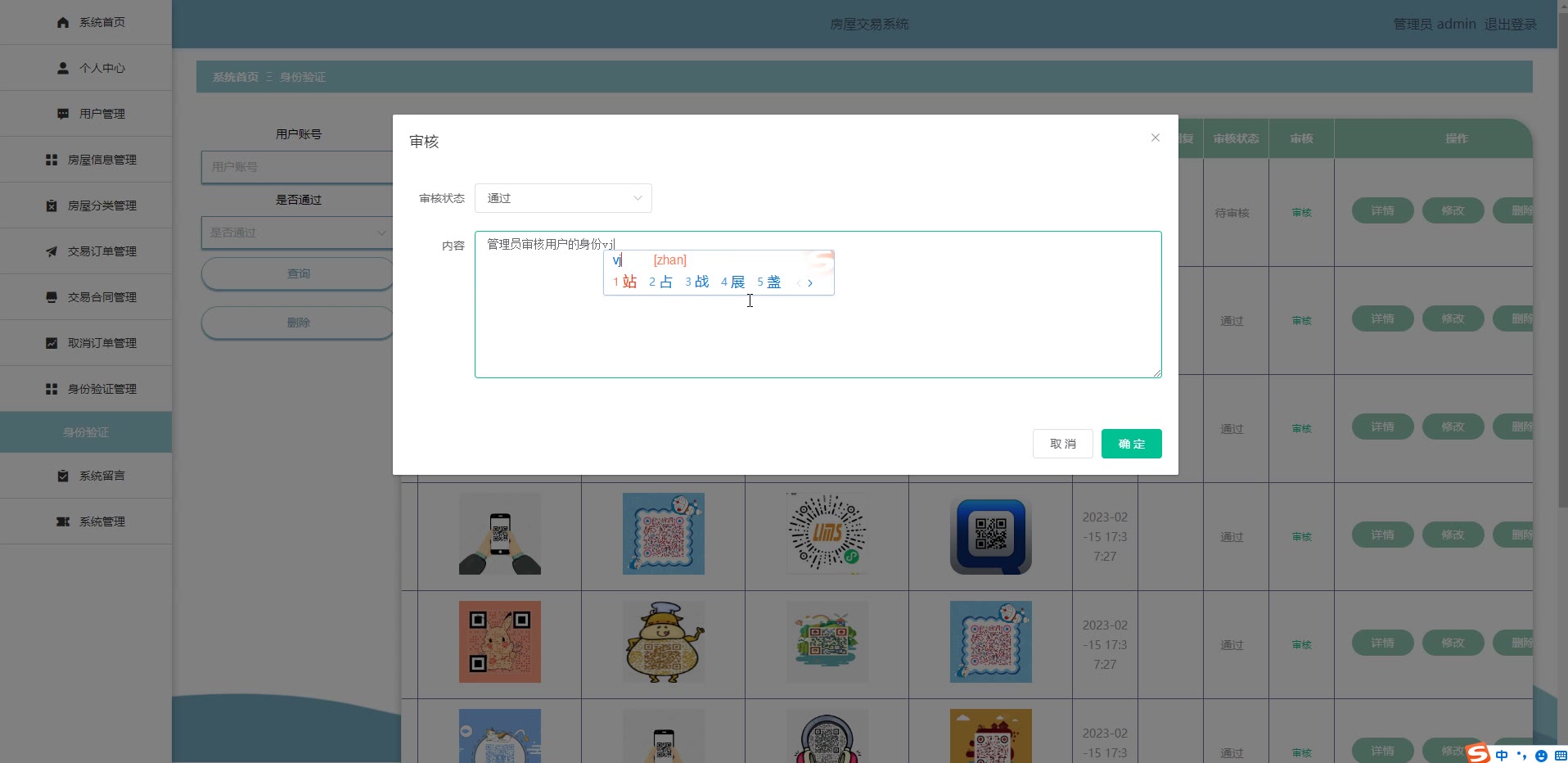Click the 取消 cancel button
Screen dimensions: 1568x763
point(1062,444)
